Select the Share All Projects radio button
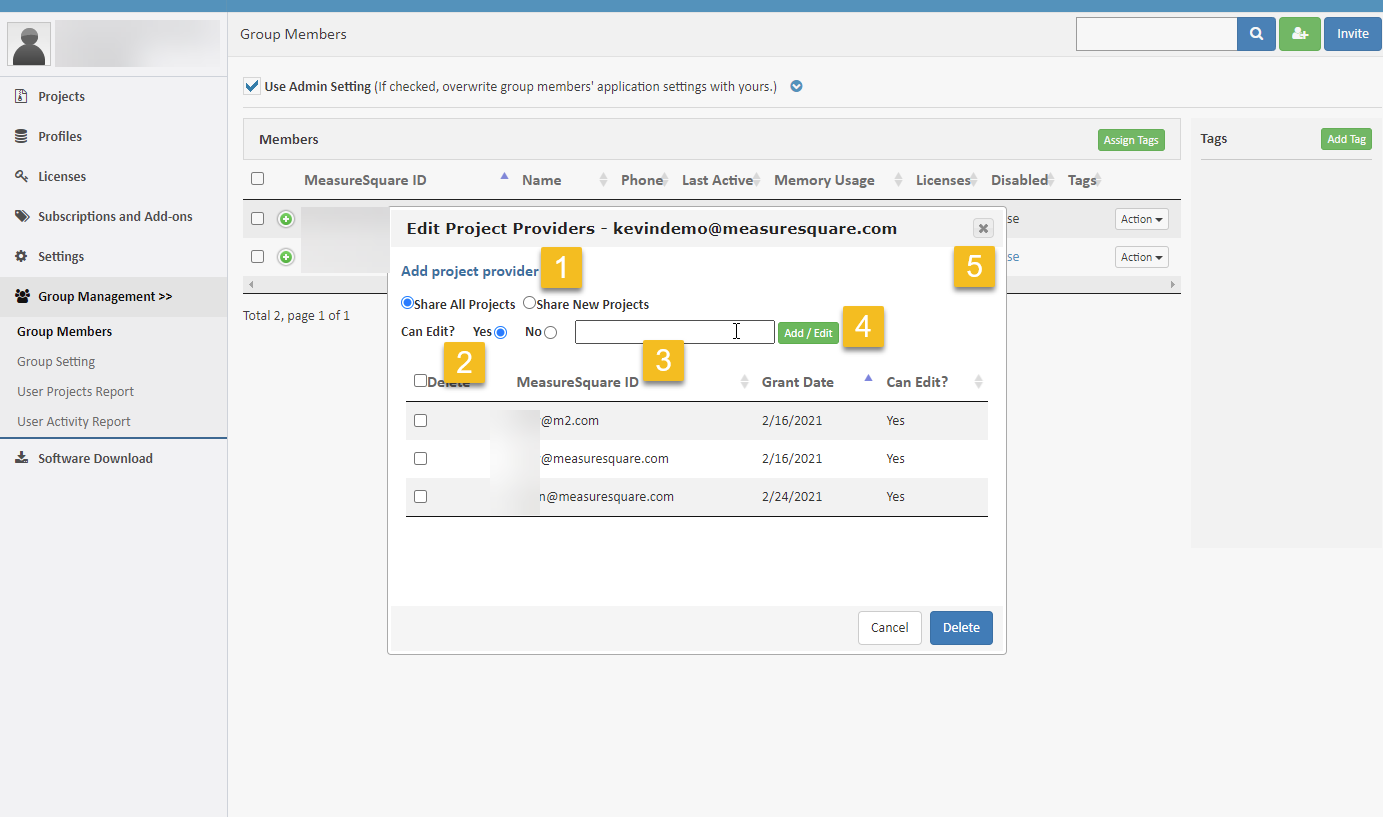 407,303
